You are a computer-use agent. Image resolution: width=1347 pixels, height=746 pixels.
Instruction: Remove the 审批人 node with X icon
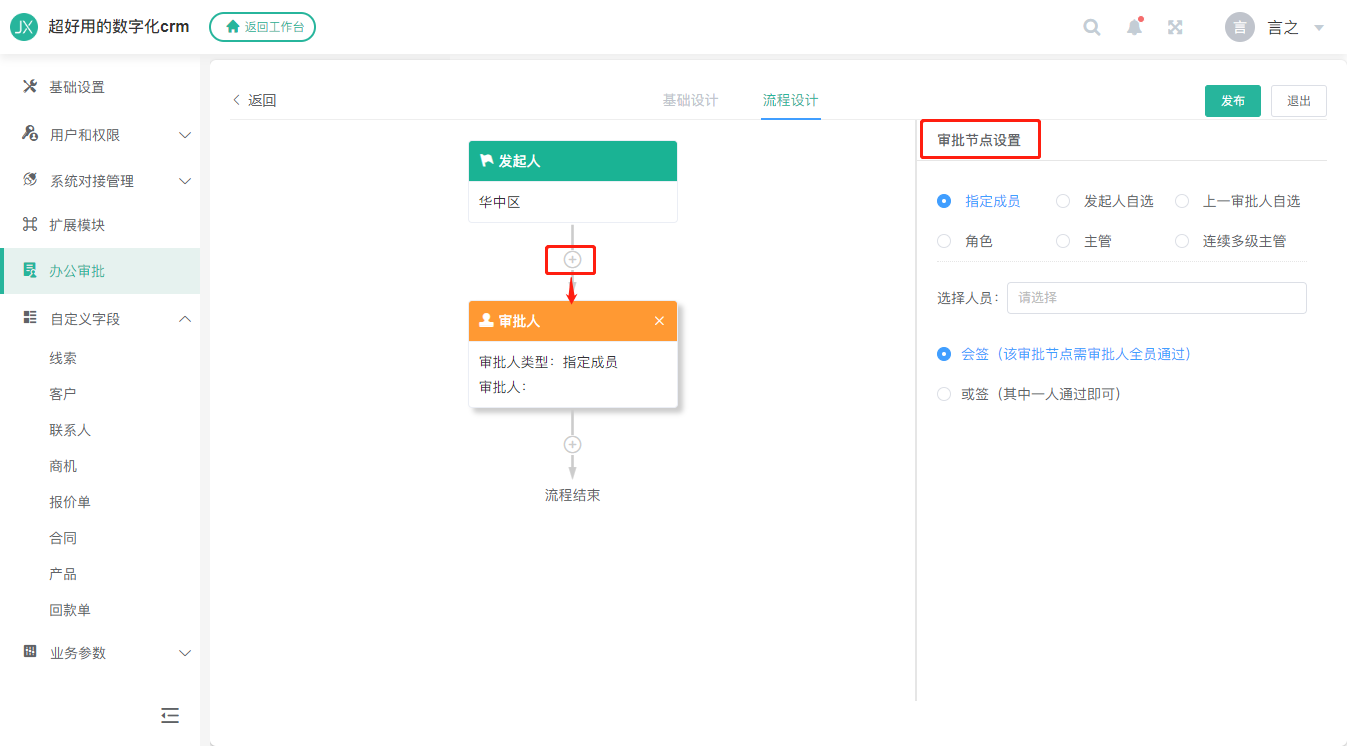point(659,321)
